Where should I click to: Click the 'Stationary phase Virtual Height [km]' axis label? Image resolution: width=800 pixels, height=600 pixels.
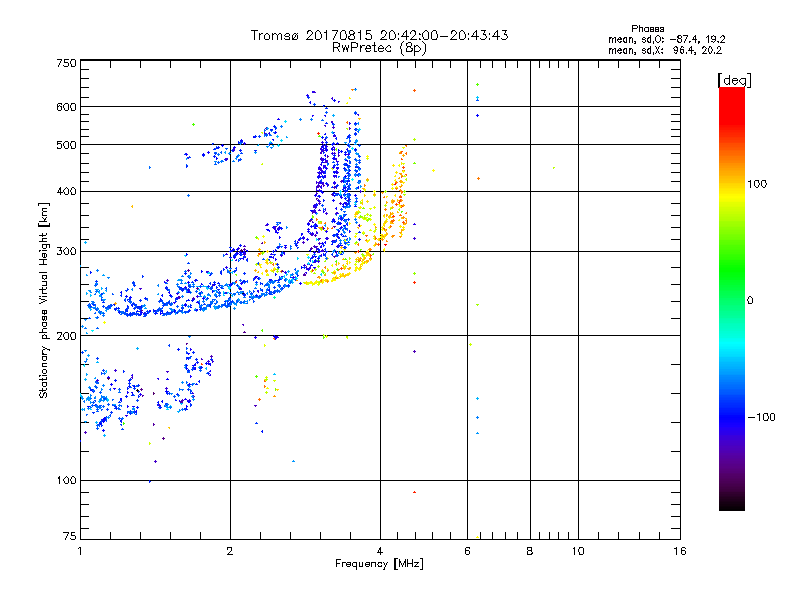(44, 301)
